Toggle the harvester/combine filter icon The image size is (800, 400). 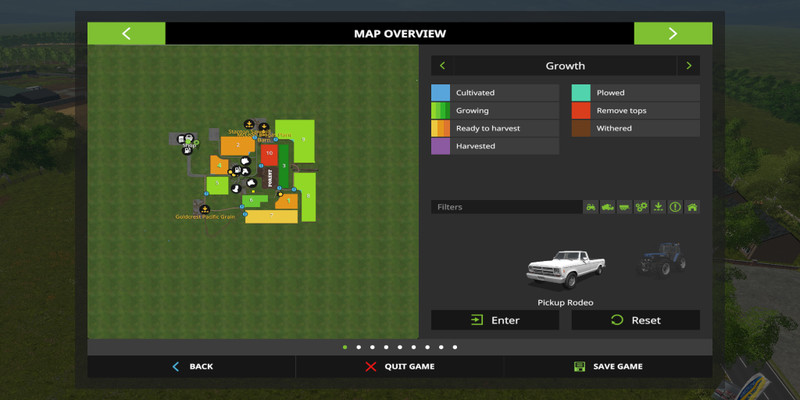608,207
